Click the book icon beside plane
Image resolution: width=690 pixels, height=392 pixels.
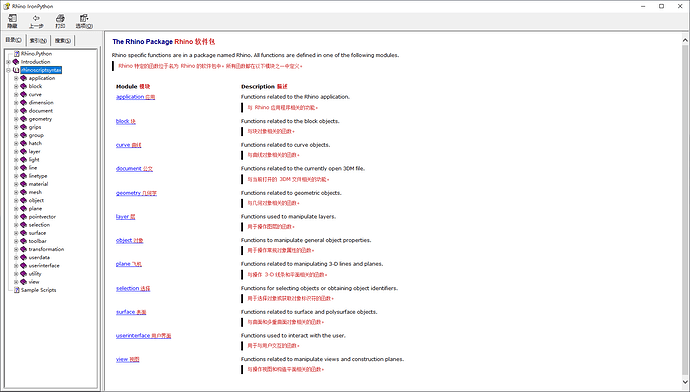(24, 209)
